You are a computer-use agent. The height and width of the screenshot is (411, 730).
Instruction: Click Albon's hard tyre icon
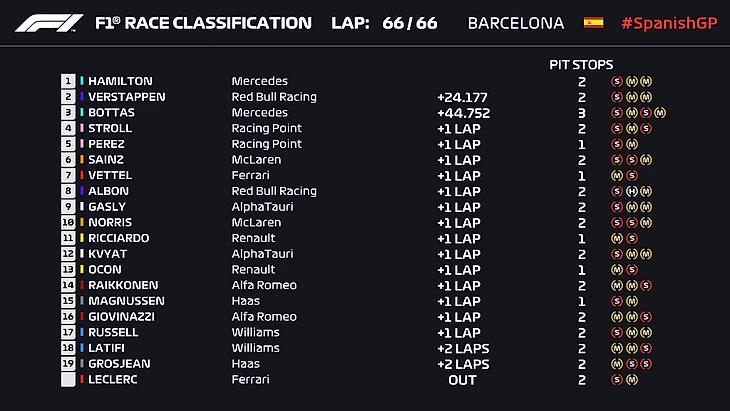click(632, 191)
